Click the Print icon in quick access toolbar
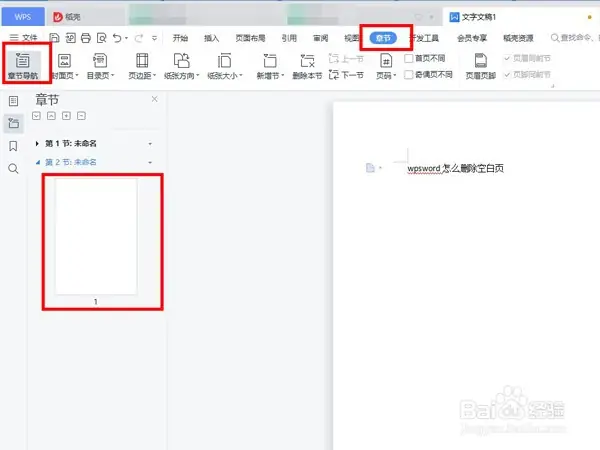This screenshot has width=600, height=450. pos(86,38)
